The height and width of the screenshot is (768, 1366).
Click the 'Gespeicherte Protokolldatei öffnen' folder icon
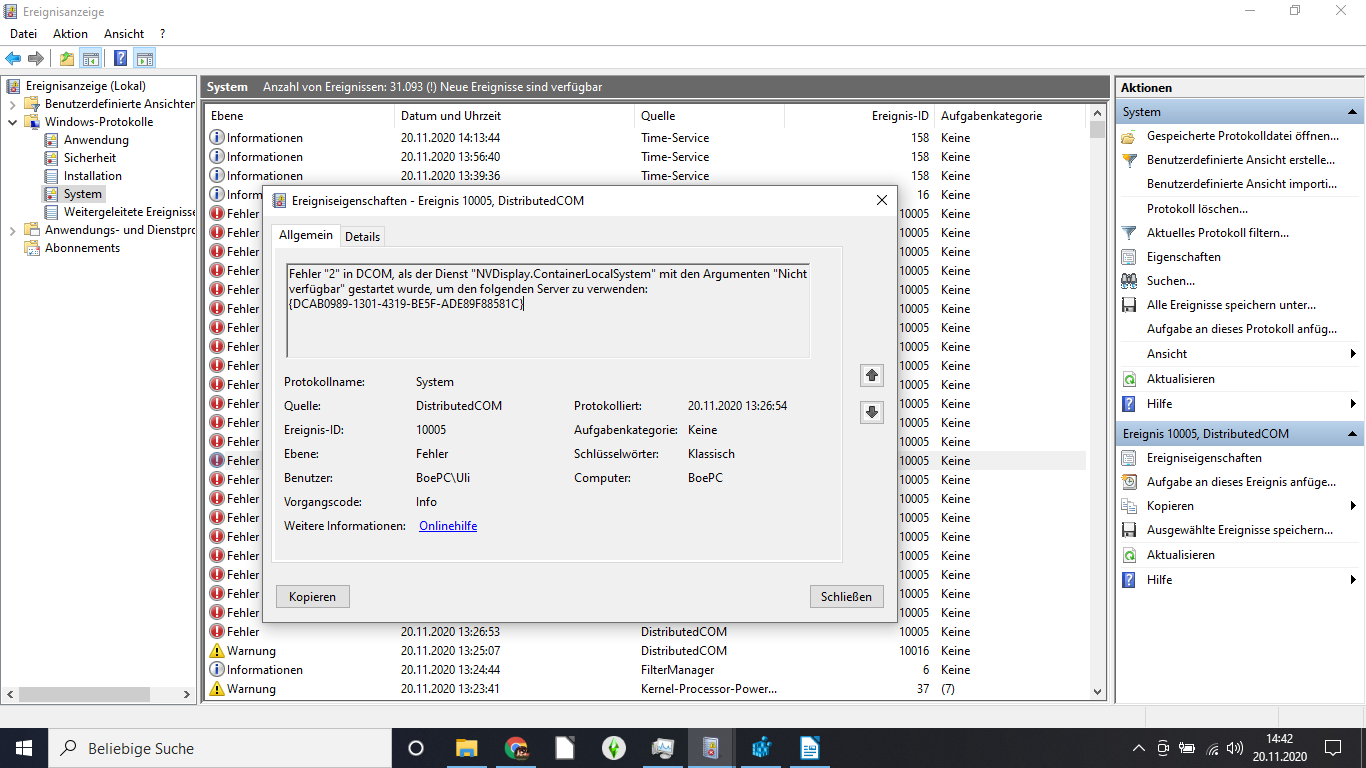coord(1129,136)
